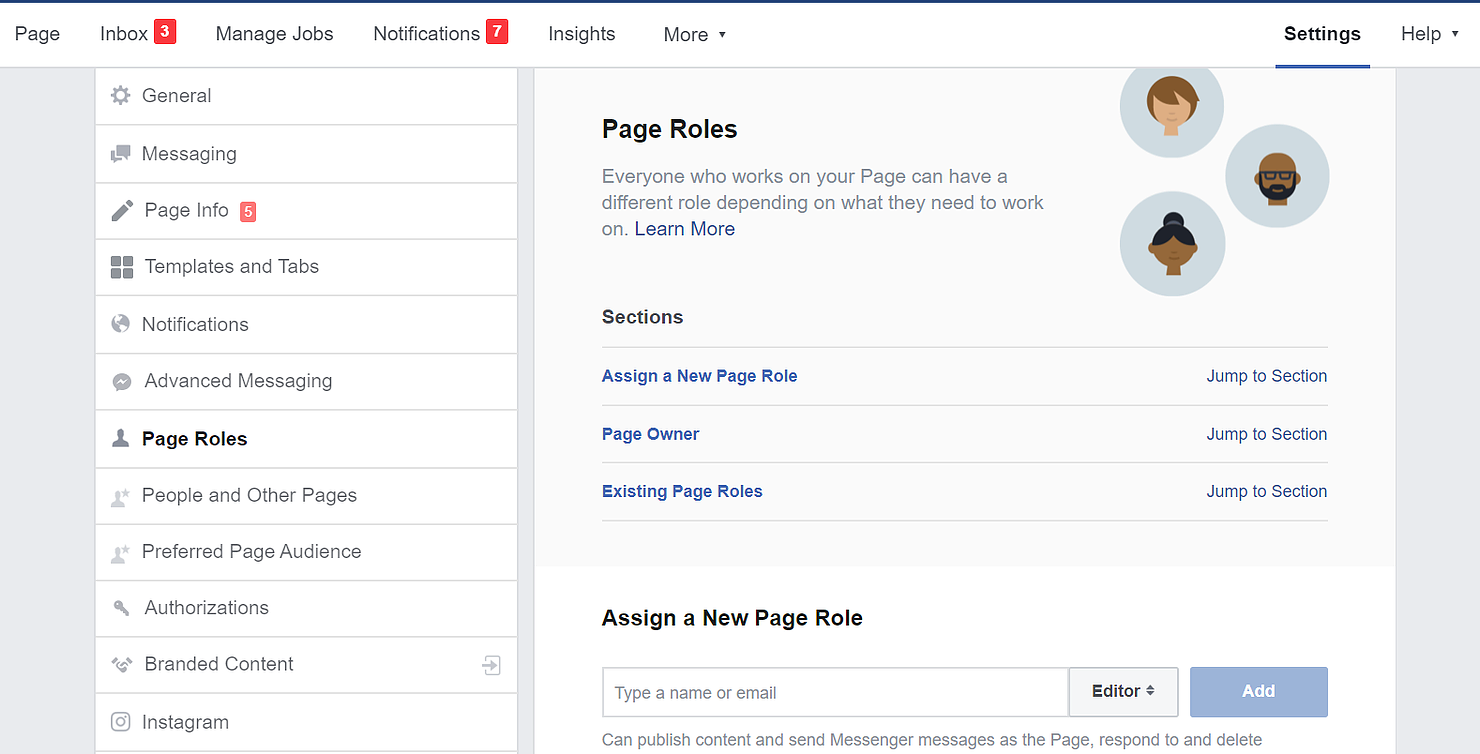Select Page Info in the sidebar
The height and width of the screenshot is (754, 1480).
tap(306, 211)
